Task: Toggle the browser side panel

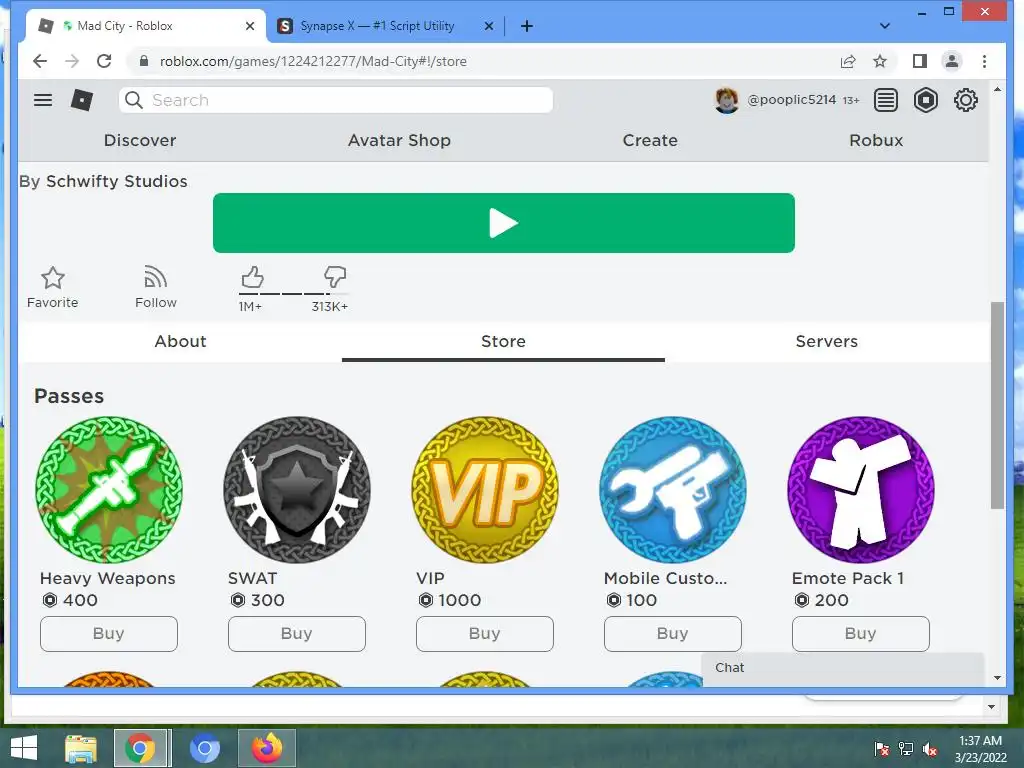Action: pyautogui.click(x=920, y=61)
